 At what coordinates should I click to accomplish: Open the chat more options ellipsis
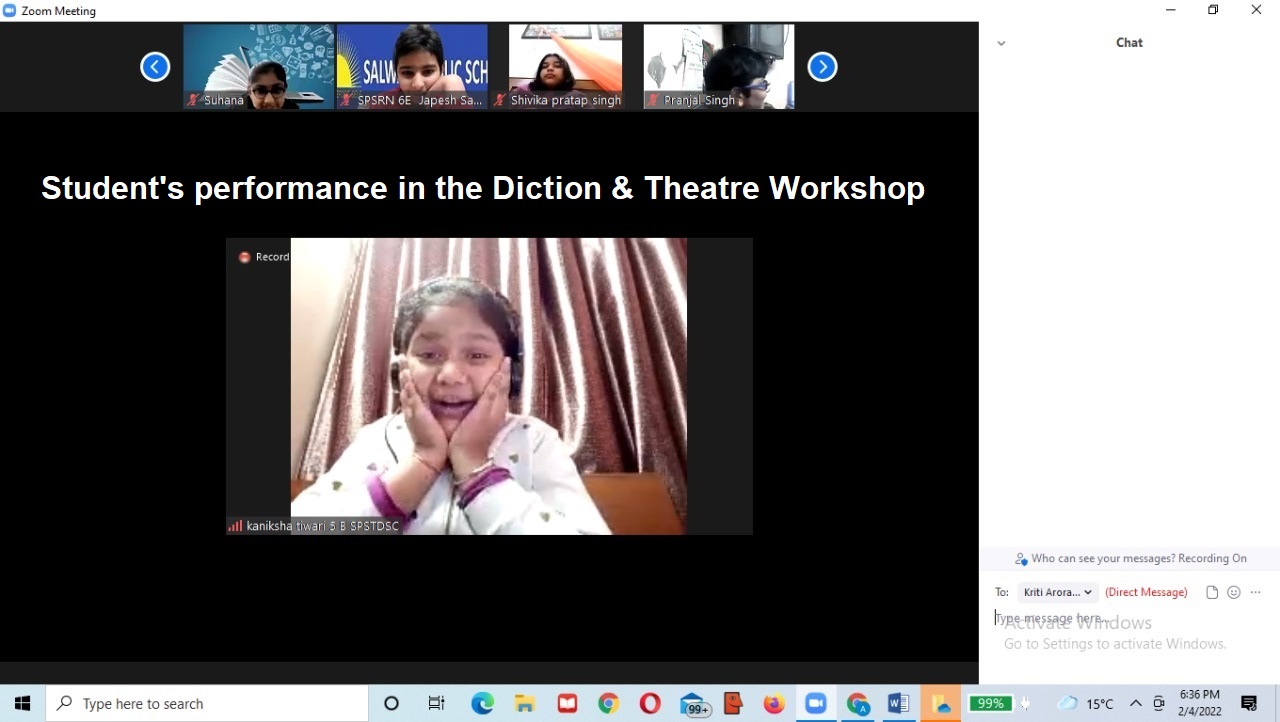[1256, 592]
